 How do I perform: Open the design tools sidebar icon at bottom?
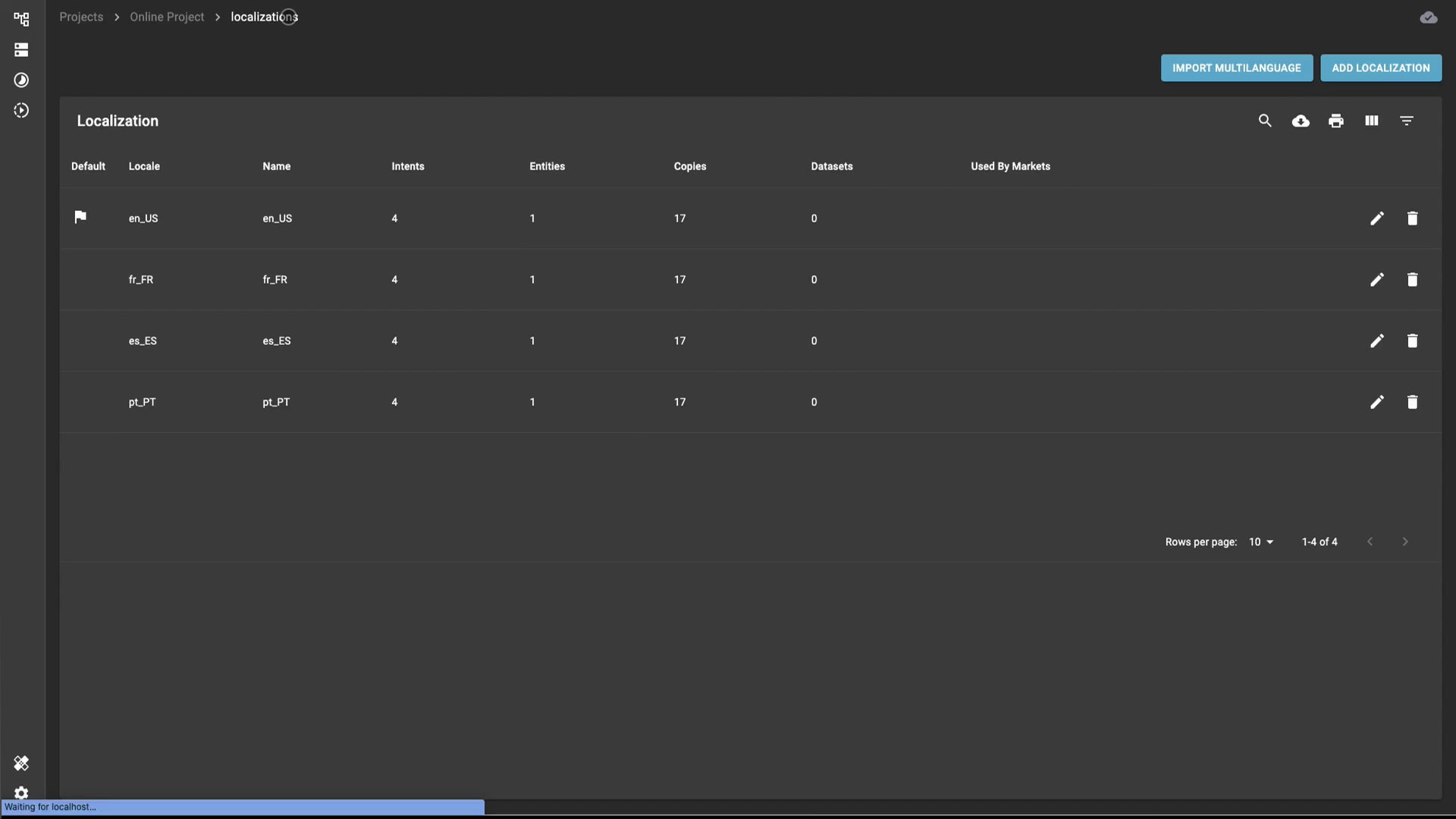21,763
